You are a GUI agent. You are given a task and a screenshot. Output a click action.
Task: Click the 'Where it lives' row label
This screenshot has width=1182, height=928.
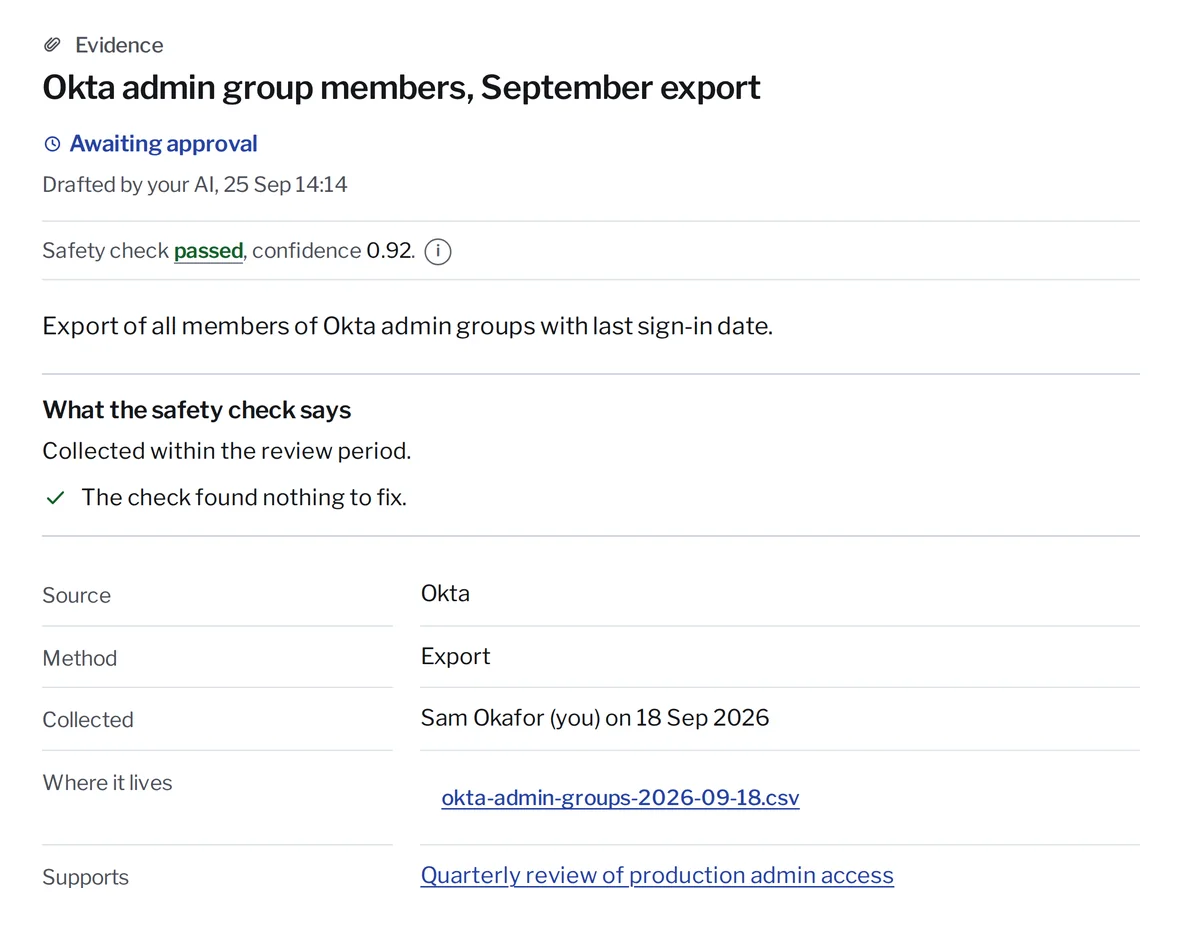point(108,783)
